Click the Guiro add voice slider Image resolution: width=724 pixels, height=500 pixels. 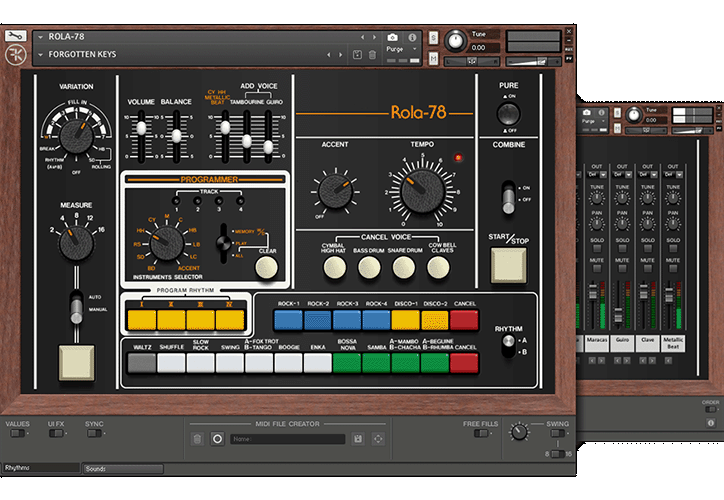tap(268, 137)
